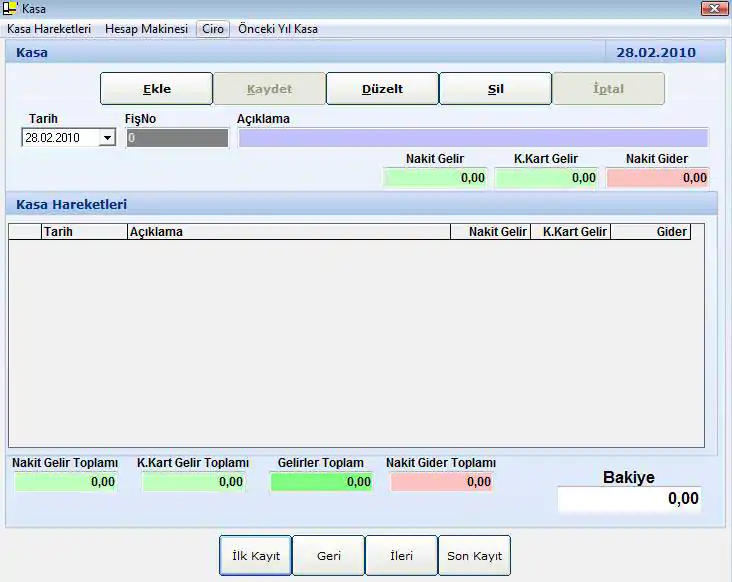Select the K.Kart Gelir amount field
This screenshot has width=732, height=582.
click(546, 178)
